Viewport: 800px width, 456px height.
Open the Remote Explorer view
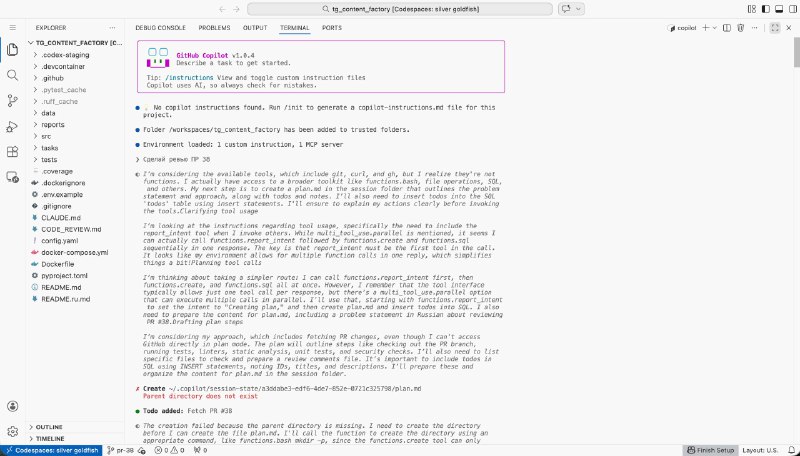coord(13,178)
